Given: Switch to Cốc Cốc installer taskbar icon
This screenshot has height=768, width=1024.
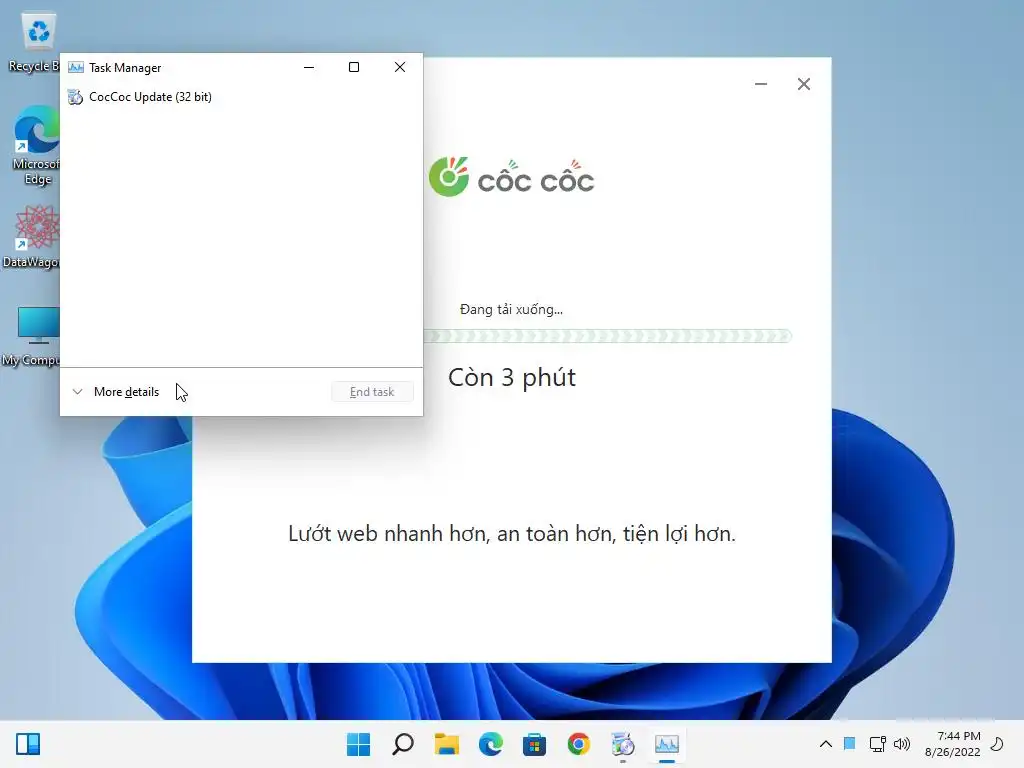Looking at the screenshot, I should pos(622,744).
